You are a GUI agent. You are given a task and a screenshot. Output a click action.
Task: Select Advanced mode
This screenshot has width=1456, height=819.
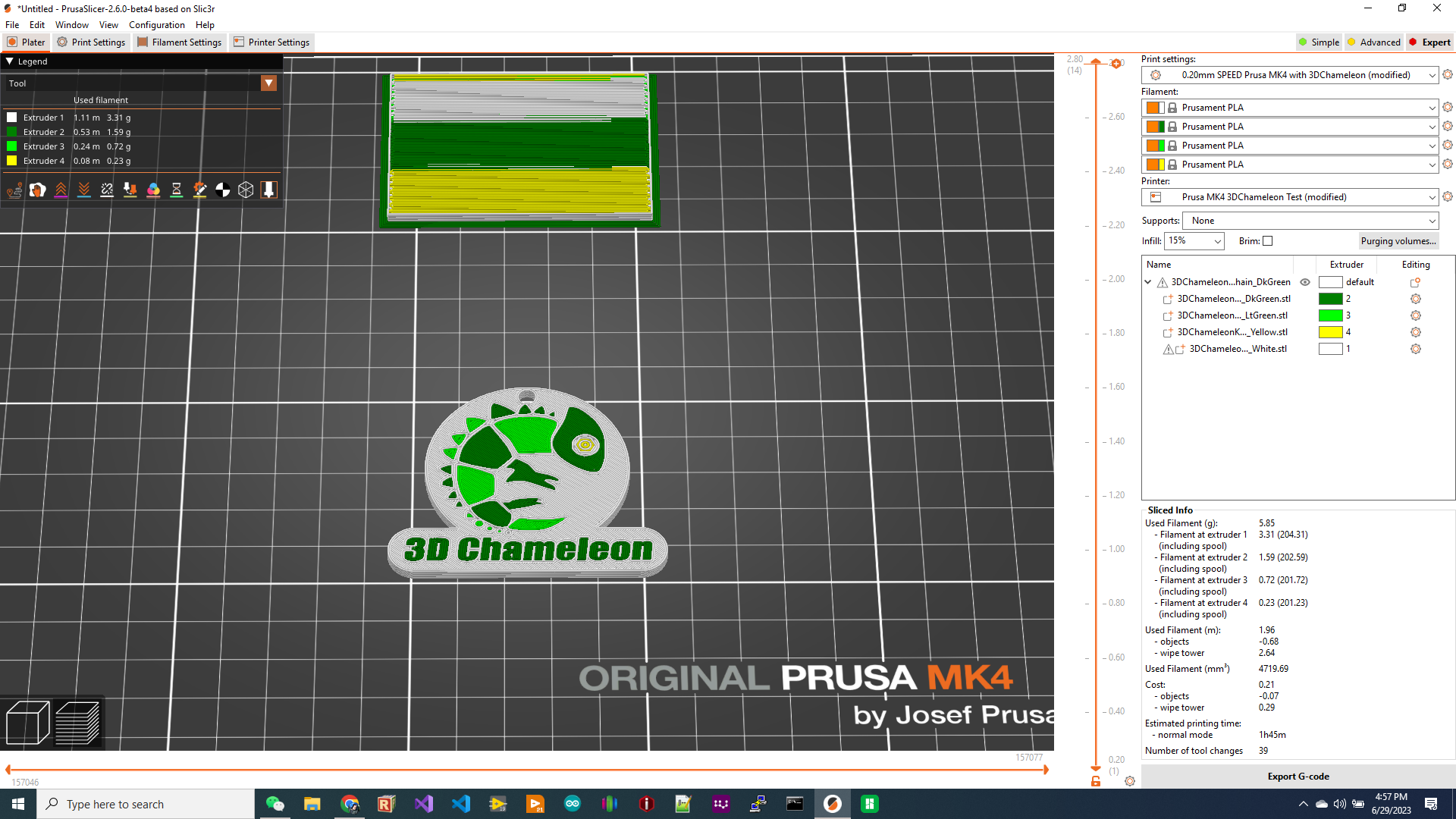pos(1373,42)
